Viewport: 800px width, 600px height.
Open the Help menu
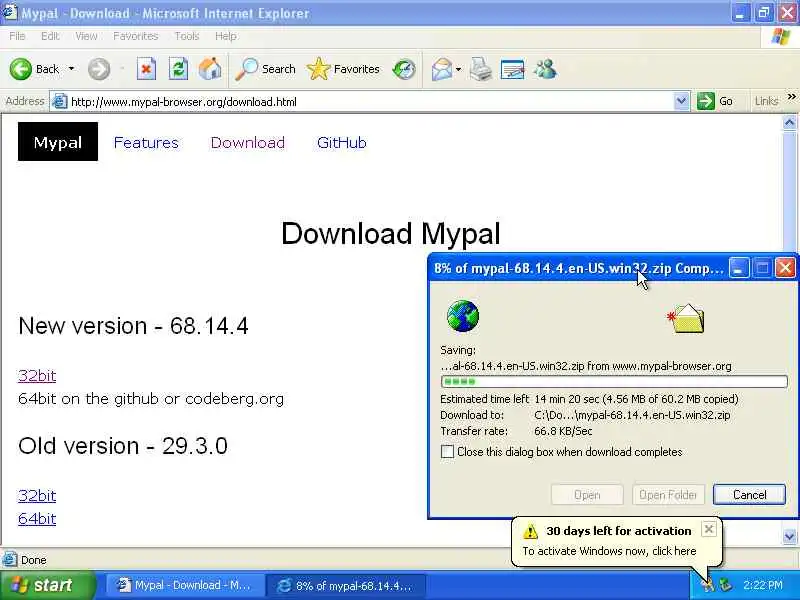226,36
